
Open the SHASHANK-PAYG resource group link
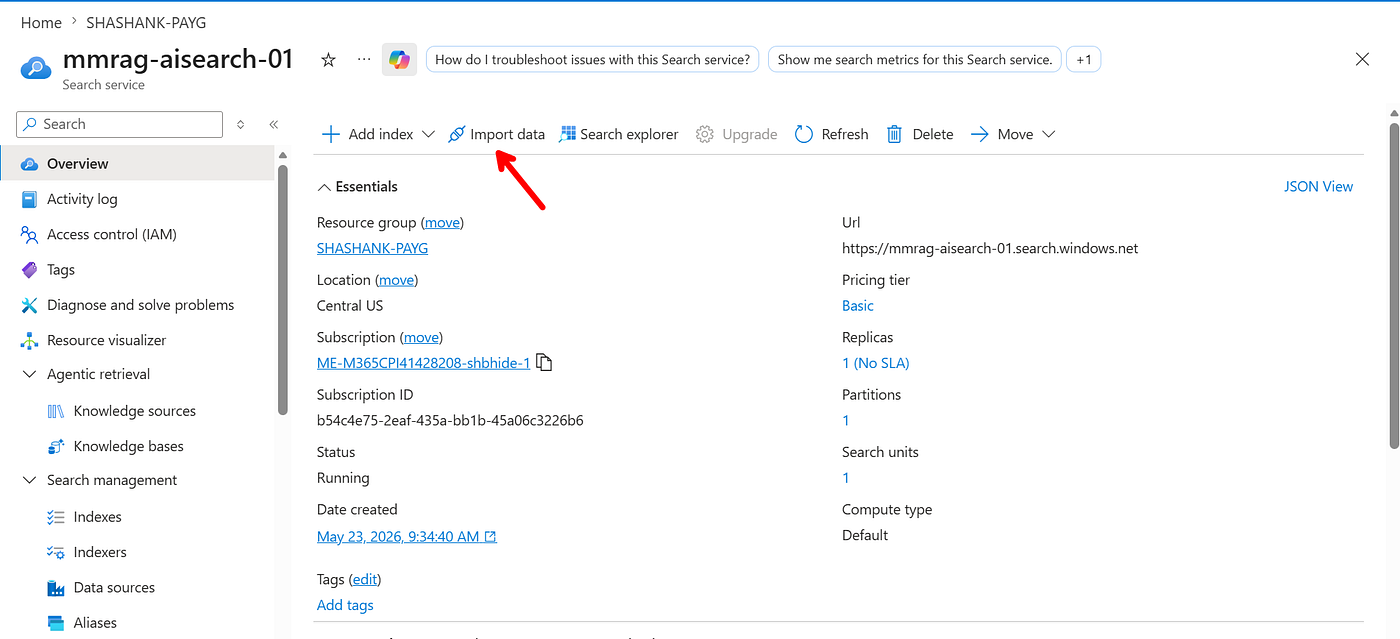pyautogui.click(x=372, y=249)
